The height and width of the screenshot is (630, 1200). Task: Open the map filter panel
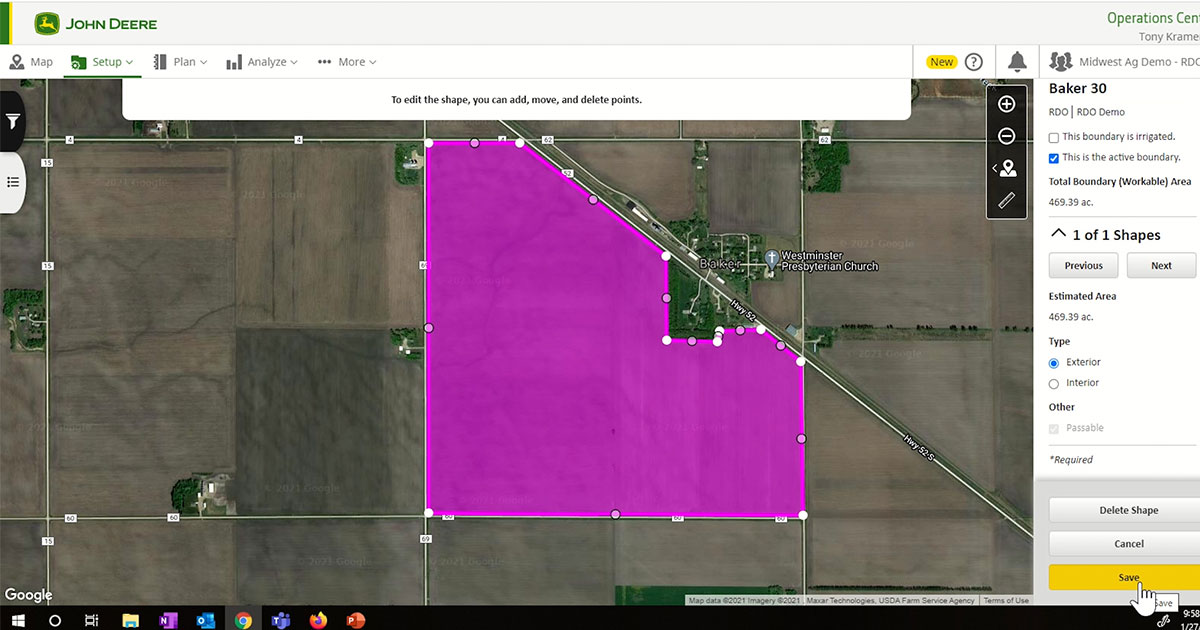coord(12,121)
